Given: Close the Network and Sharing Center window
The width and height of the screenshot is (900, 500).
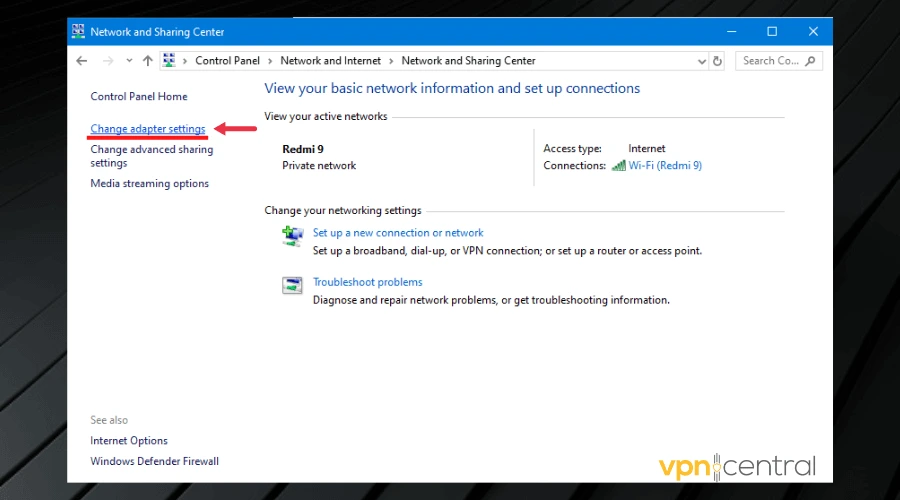Looking at the screenshot, I should (813, 32).
